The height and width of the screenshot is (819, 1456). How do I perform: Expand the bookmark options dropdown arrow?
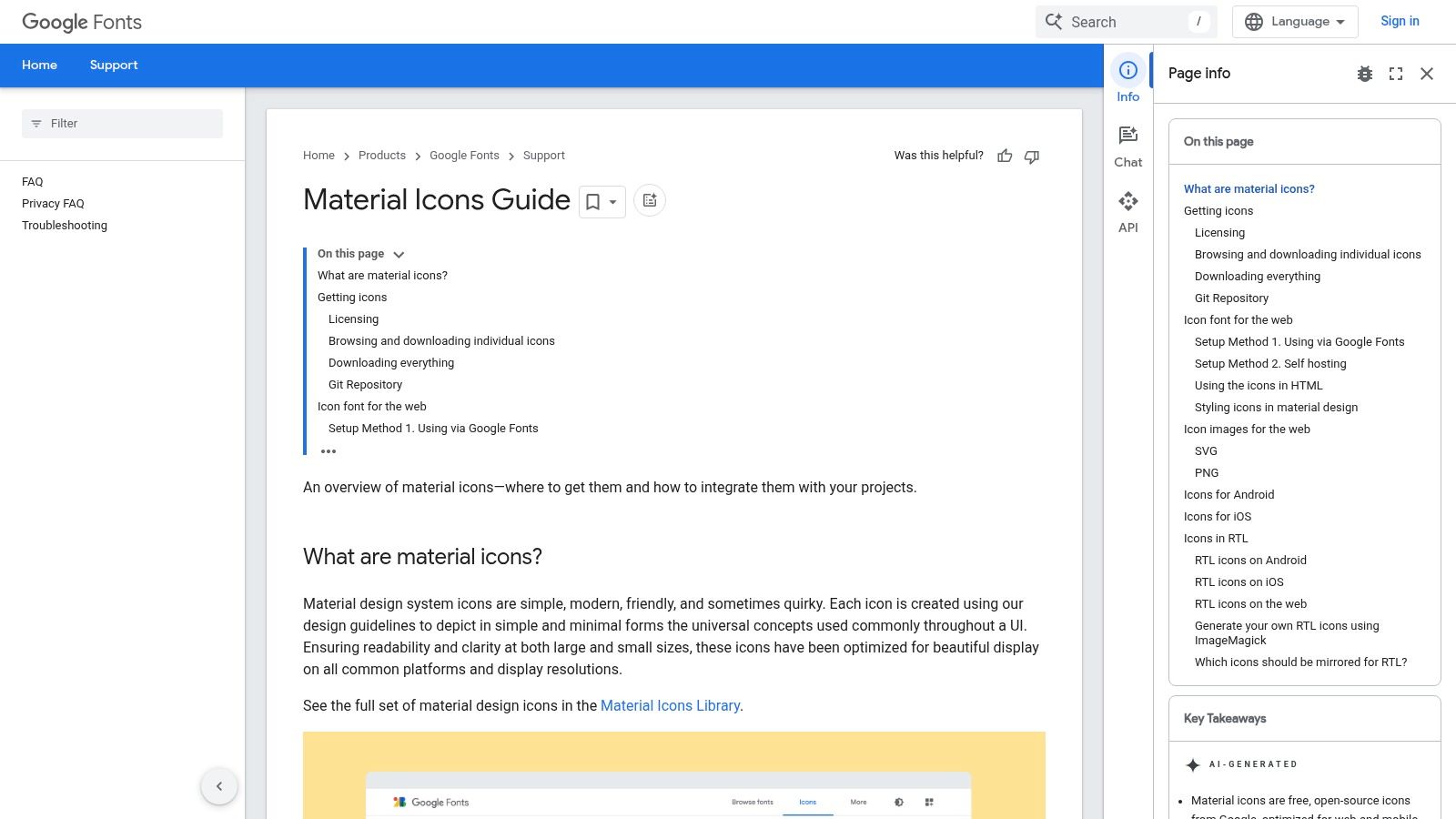coord(612,202)
